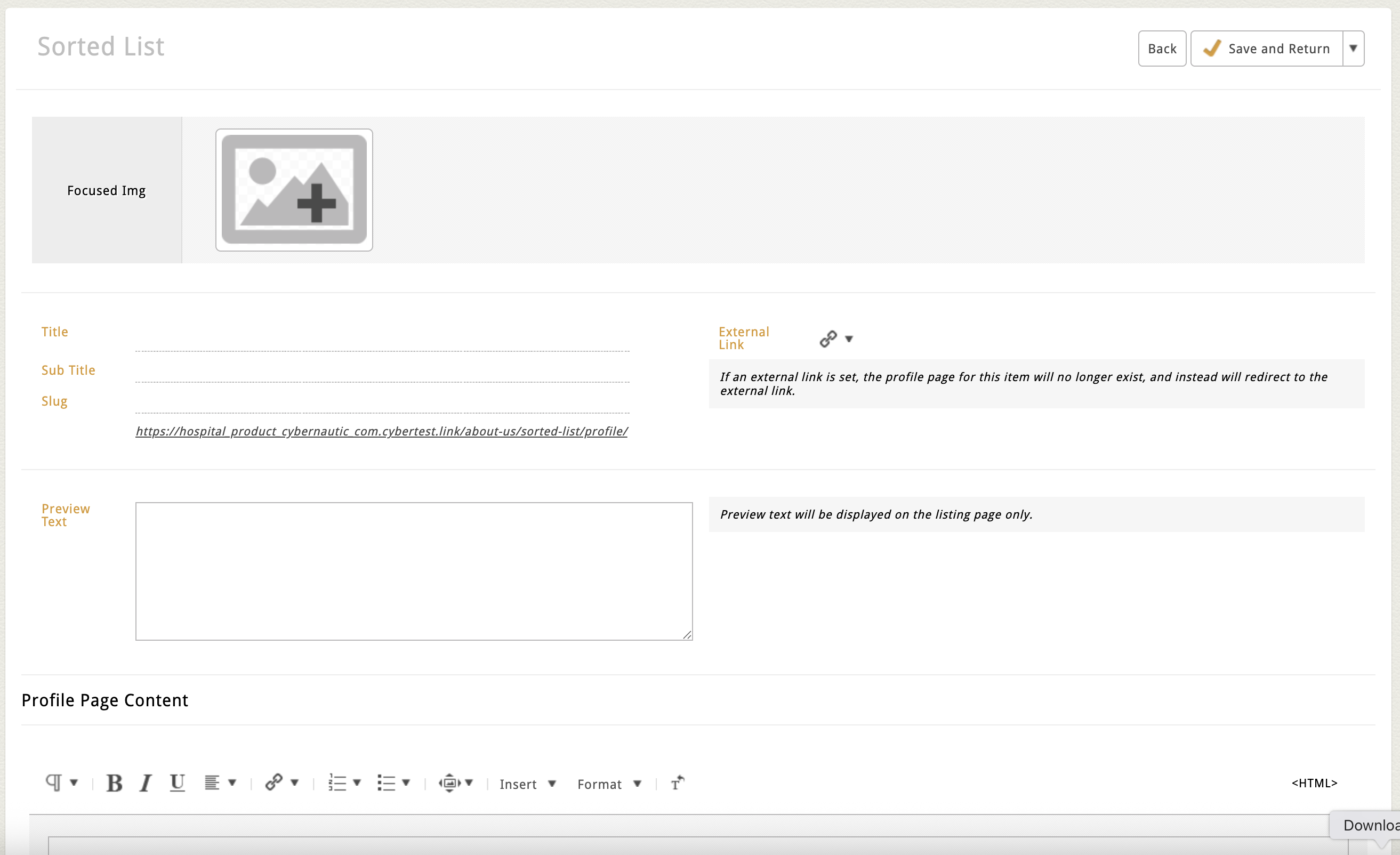Click the clear formatting icon
The width and height of the screenshot is (1400, 855).
click(x=677, y=783)
